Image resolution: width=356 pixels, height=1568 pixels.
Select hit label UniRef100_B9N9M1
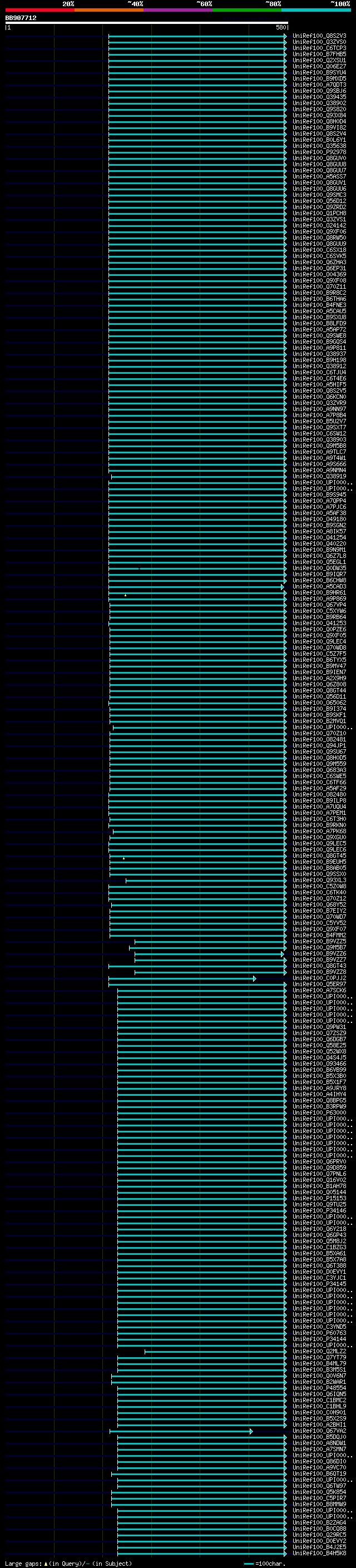pos(319,550)
